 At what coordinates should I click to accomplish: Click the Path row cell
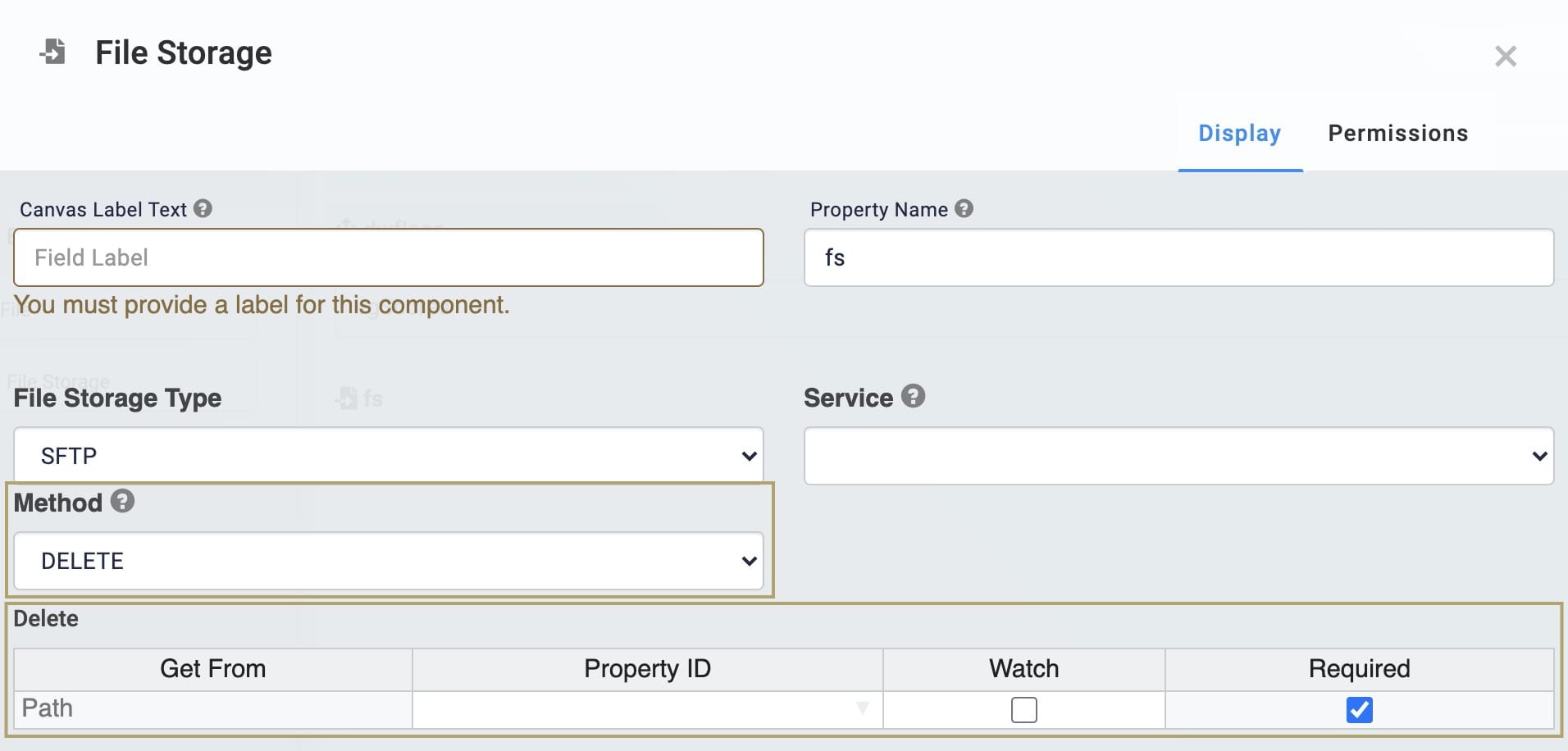click(x=212, y=709)
